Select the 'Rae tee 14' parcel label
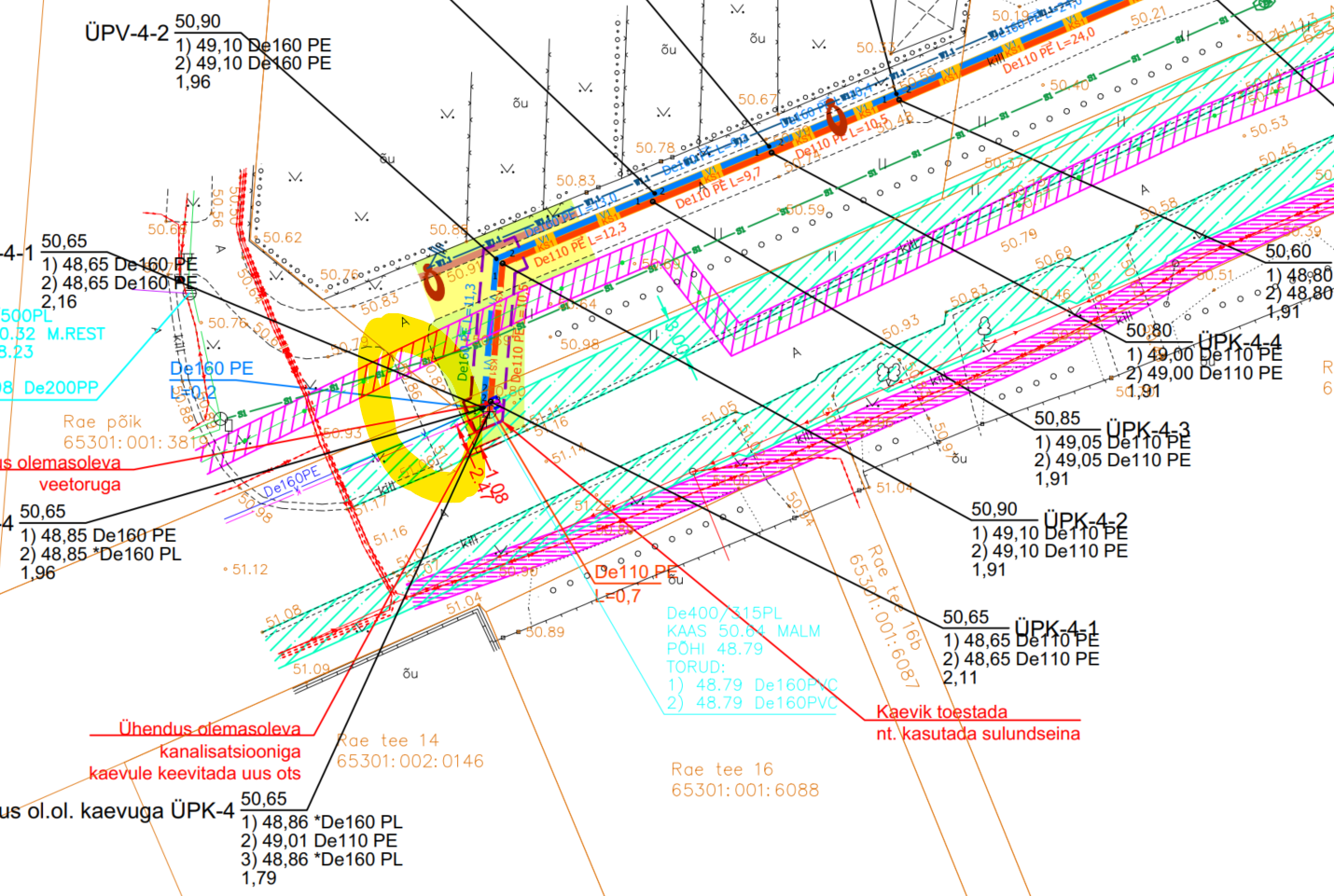 (x=387, y=740)
